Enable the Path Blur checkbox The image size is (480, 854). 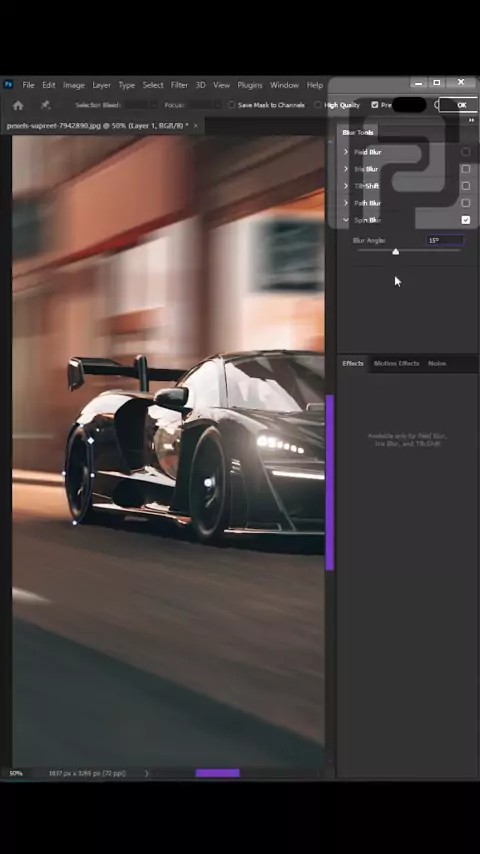(465, 203)
